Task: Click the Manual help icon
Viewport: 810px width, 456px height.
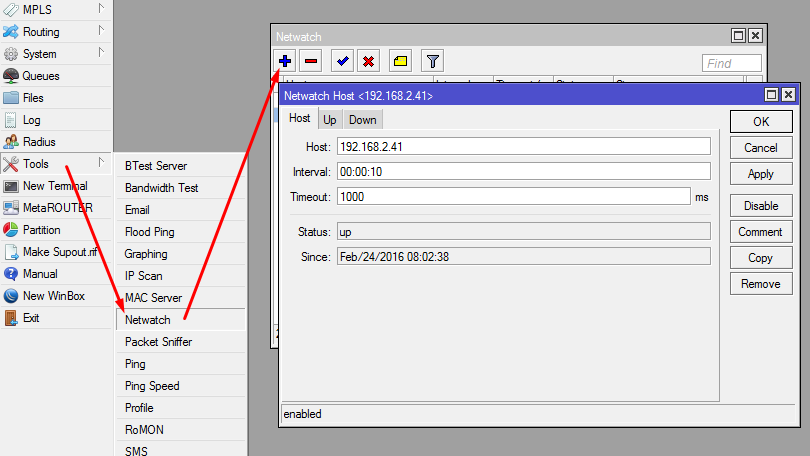Action: [x=10, y=274]
